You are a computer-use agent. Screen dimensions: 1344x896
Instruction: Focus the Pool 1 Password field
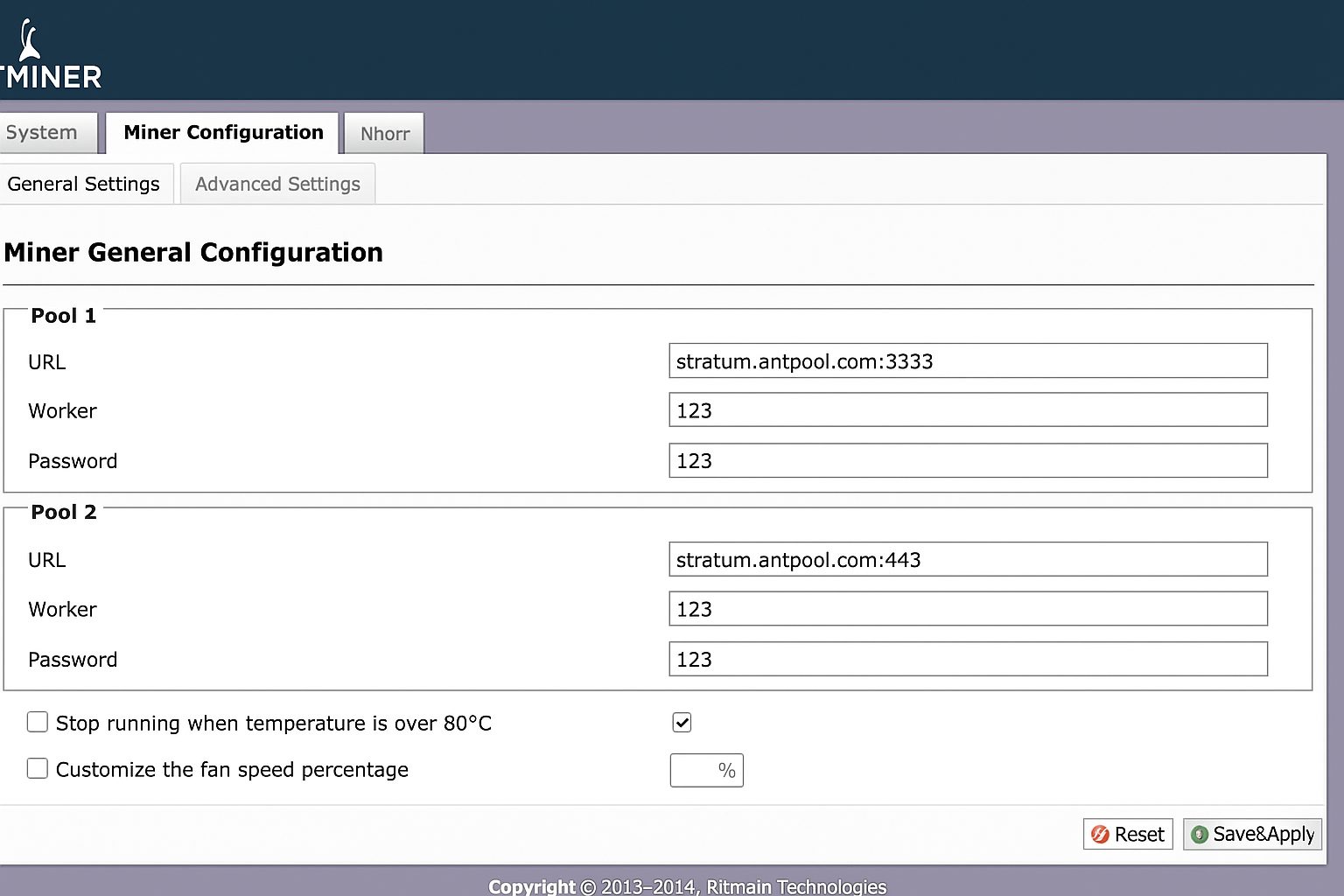(x=968, y=460)
